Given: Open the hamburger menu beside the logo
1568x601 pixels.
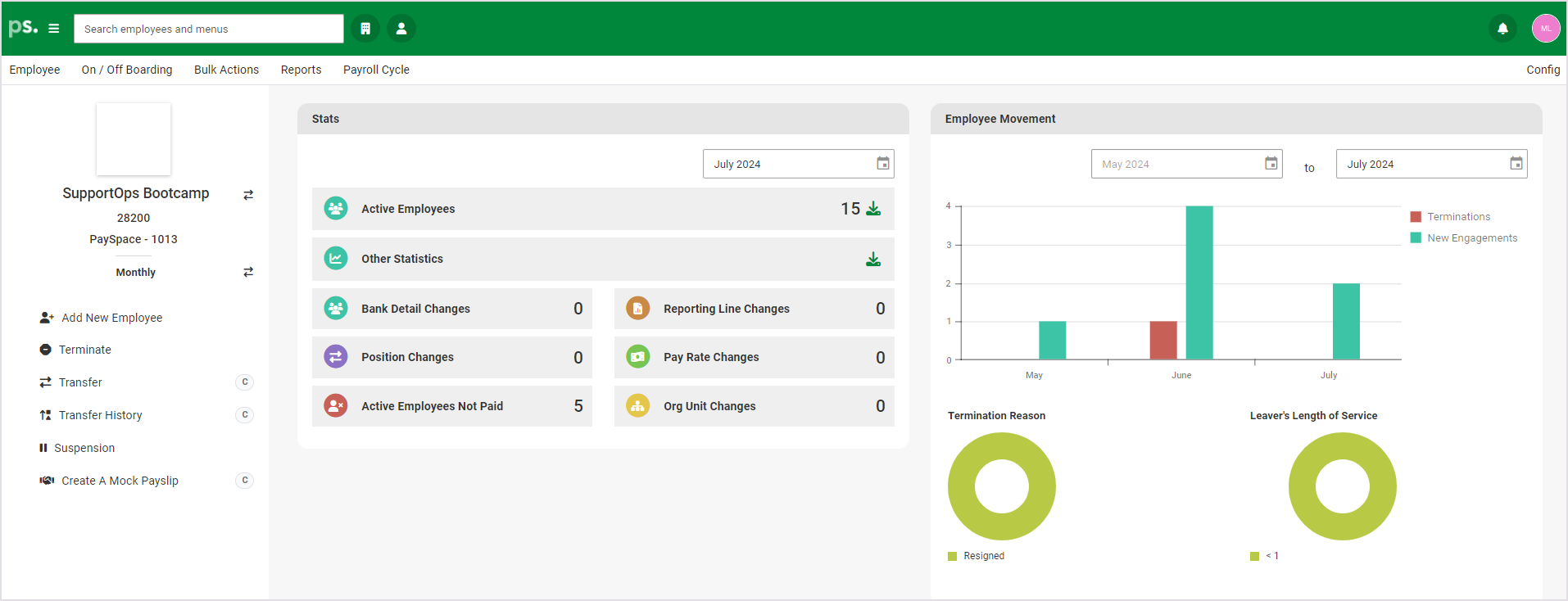Looking at the screenshot, I should pos(54,29).
